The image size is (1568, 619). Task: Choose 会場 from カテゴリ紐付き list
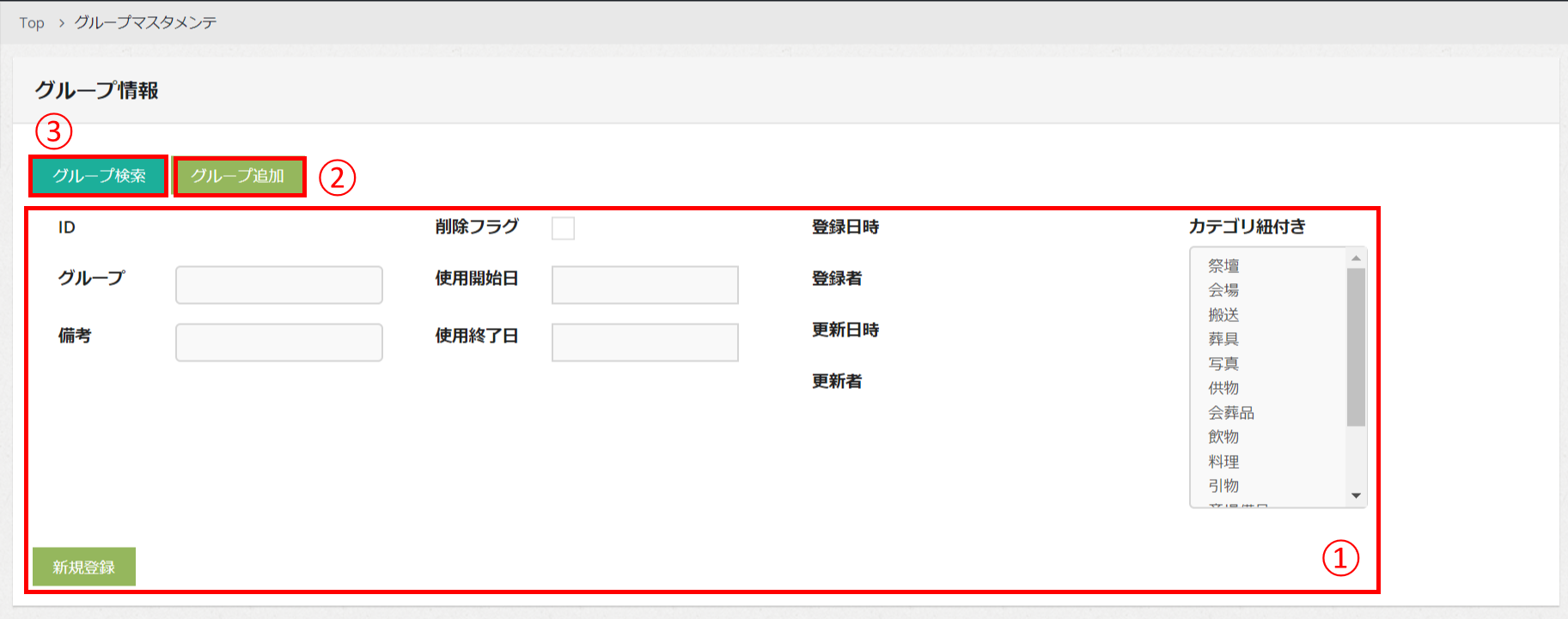(1223, 290)
